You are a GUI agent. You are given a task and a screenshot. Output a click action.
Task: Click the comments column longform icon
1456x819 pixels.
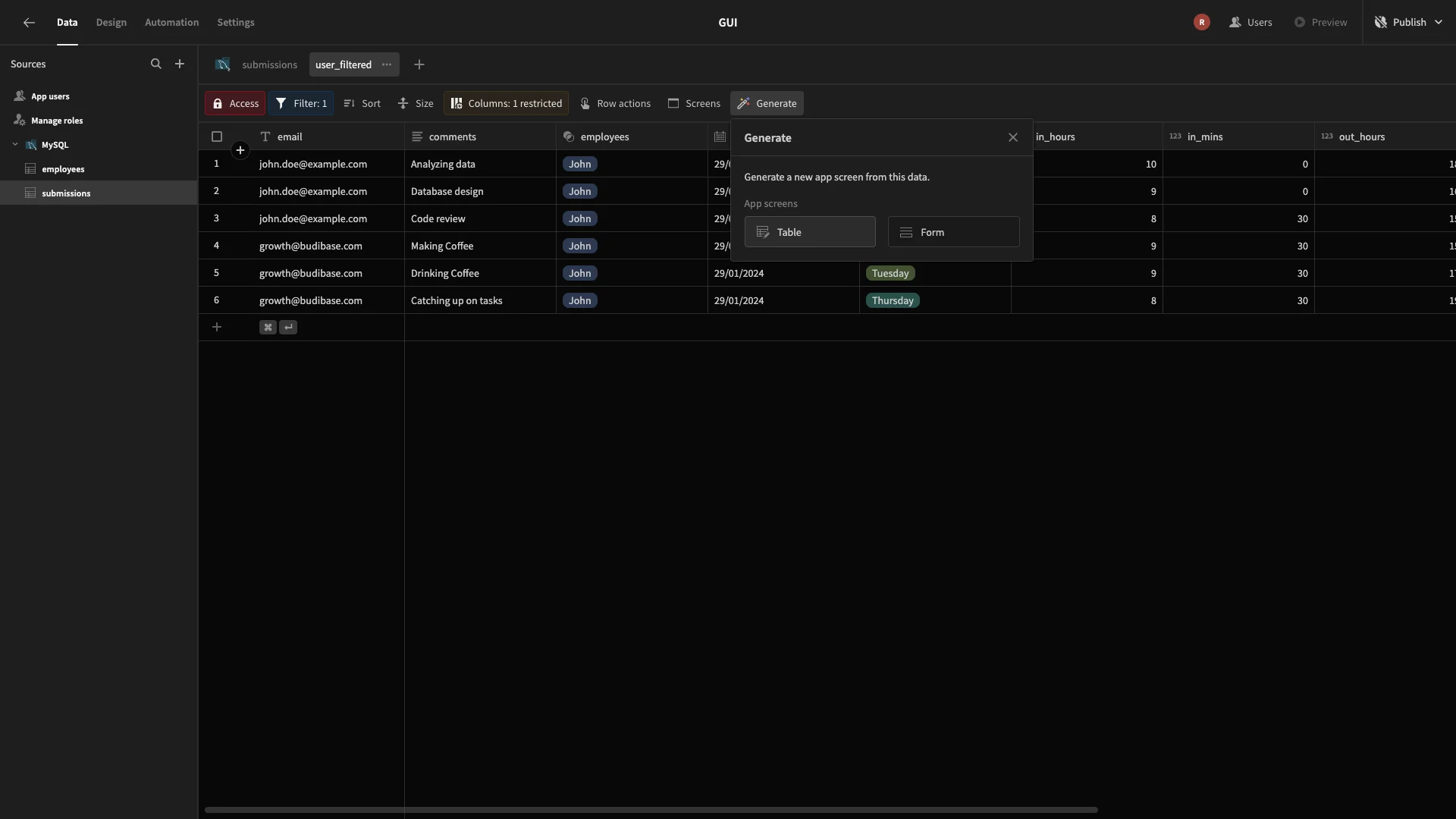[x=417, y=137]
